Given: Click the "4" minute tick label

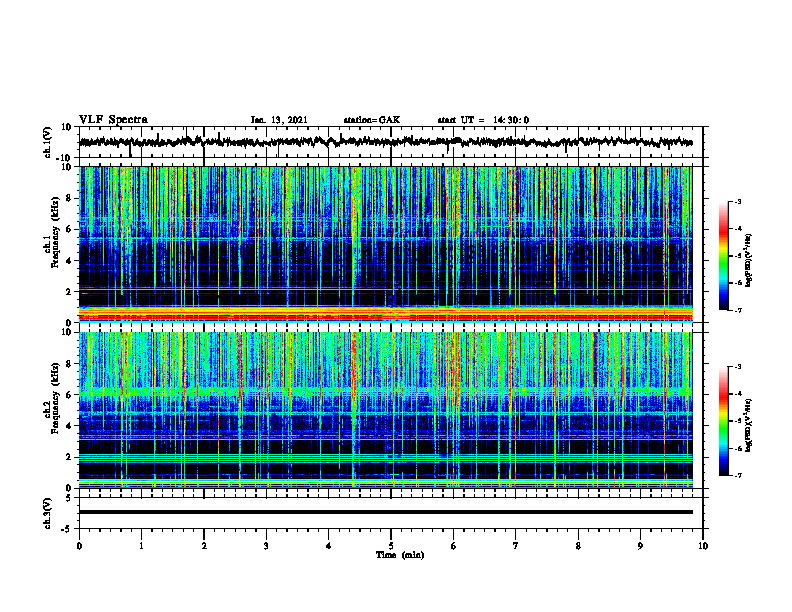Looking at the screenshot, I should pos(329,546).
